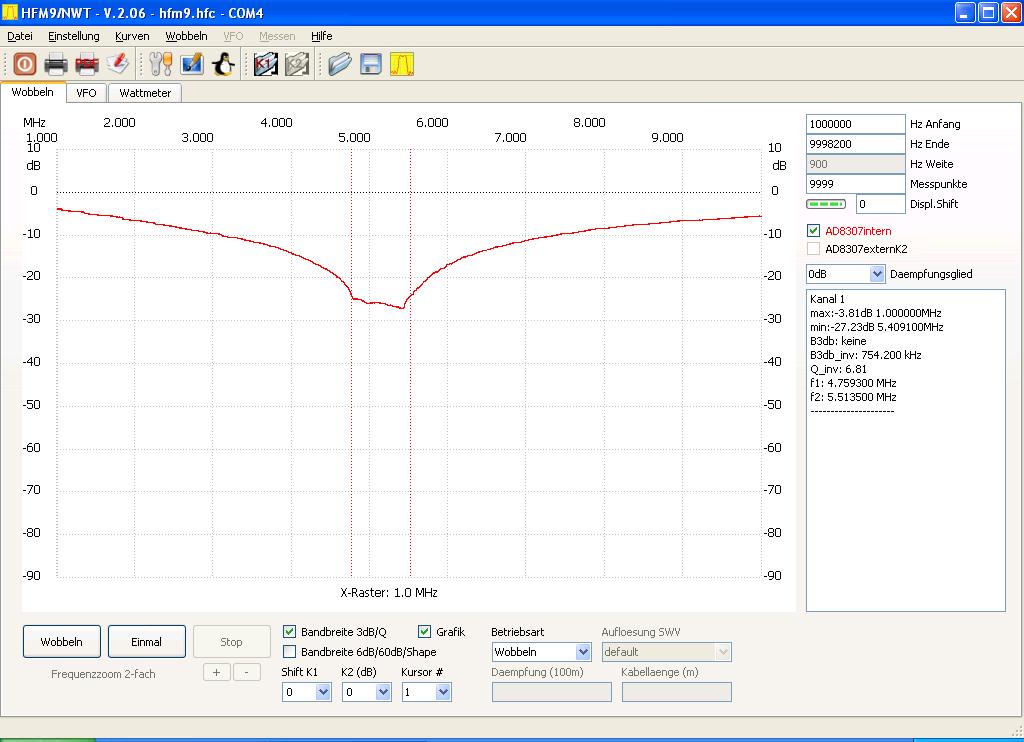Uncheck the Bandbreite 3dB/Q checkbox

tap(290, 632)
